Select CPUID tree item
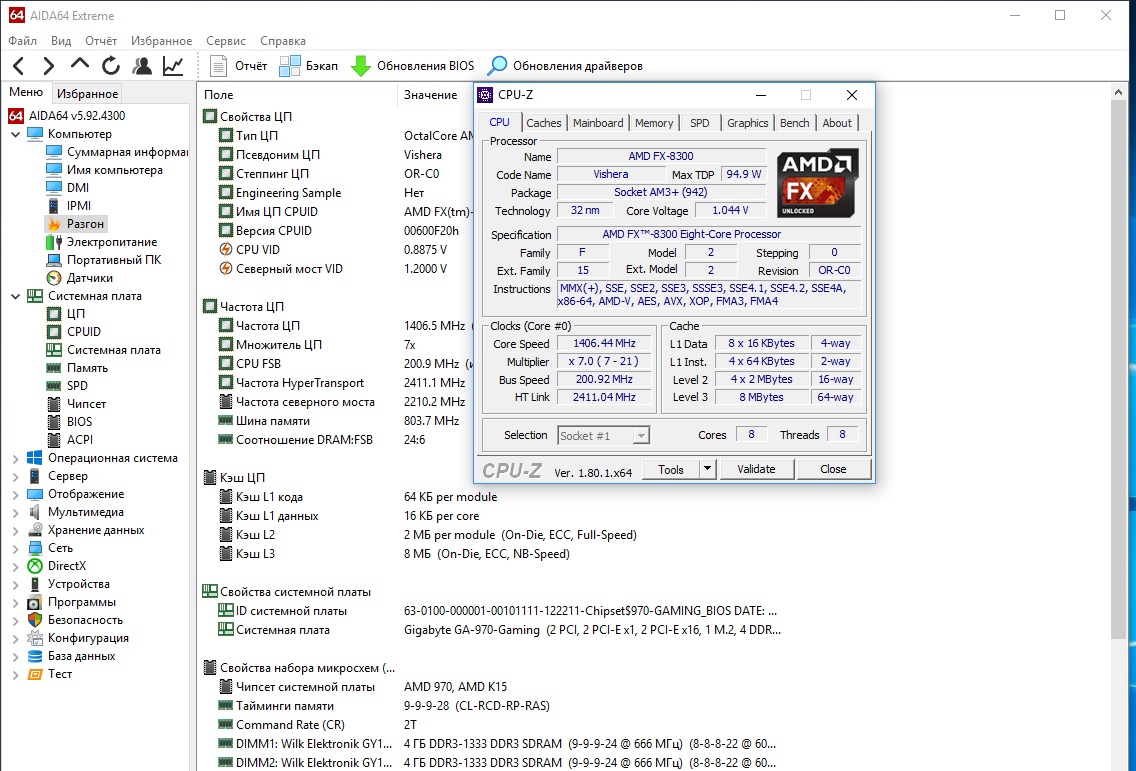The image size is (1136, 771). 73,332
